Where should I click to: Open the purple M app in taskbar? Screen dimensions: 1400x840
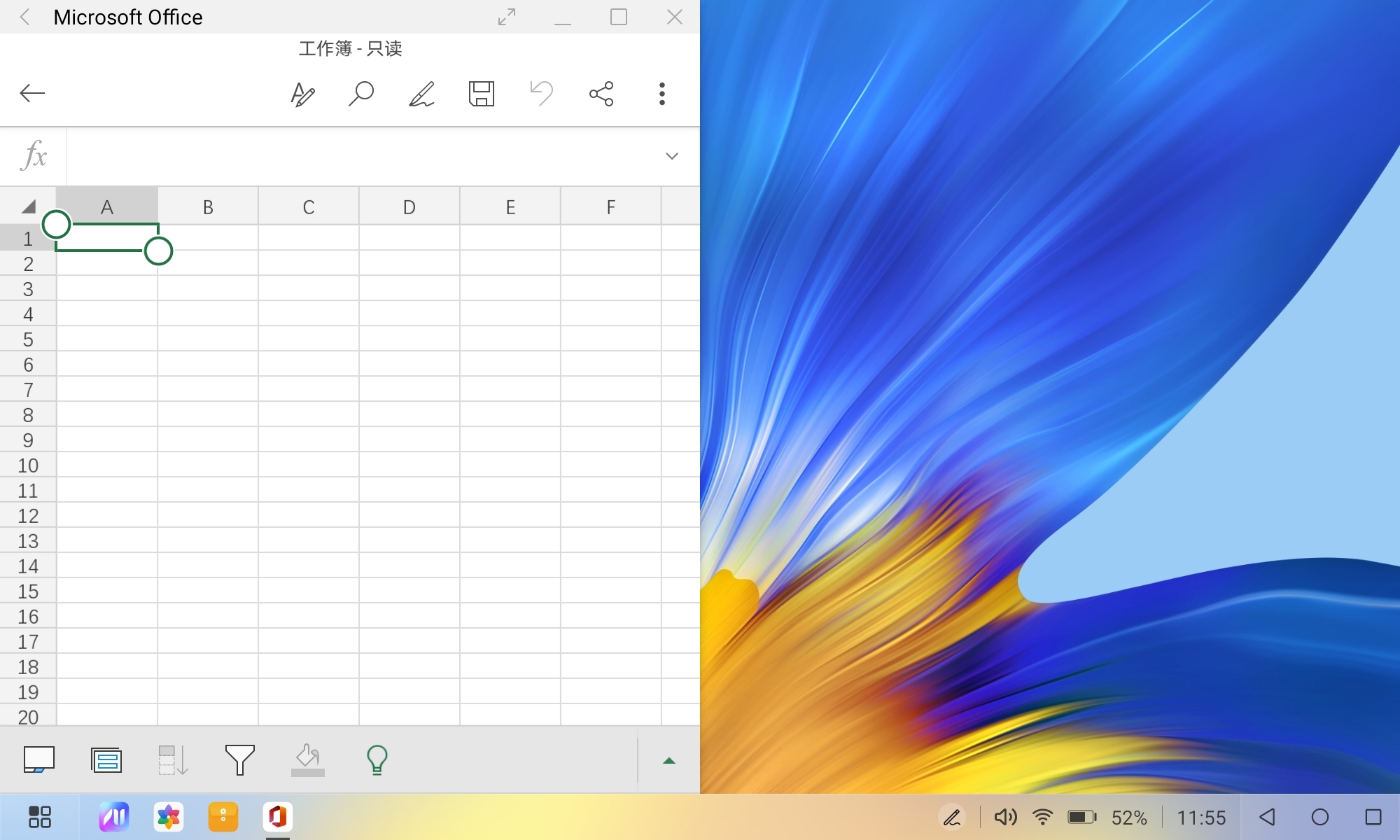(114, 817)
